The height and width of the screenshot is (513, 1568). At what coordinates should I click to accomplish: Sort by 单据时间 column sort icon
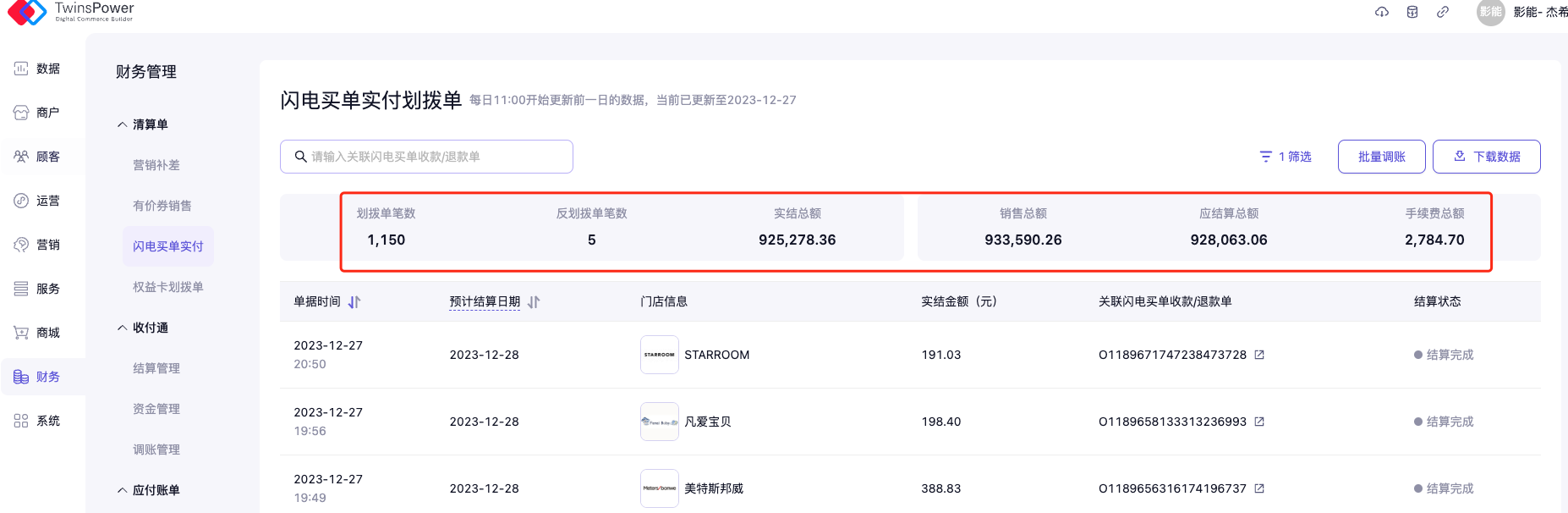[354, 302]
